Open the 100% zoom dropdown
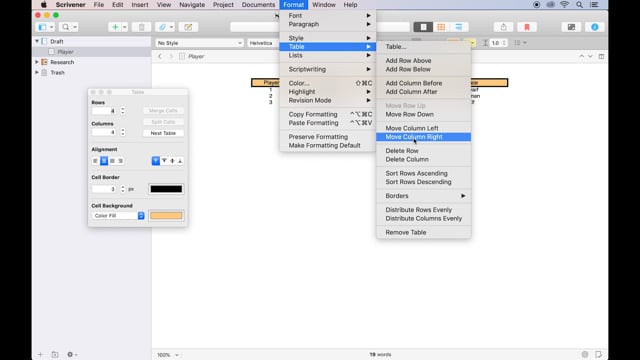 click(168, 355)
